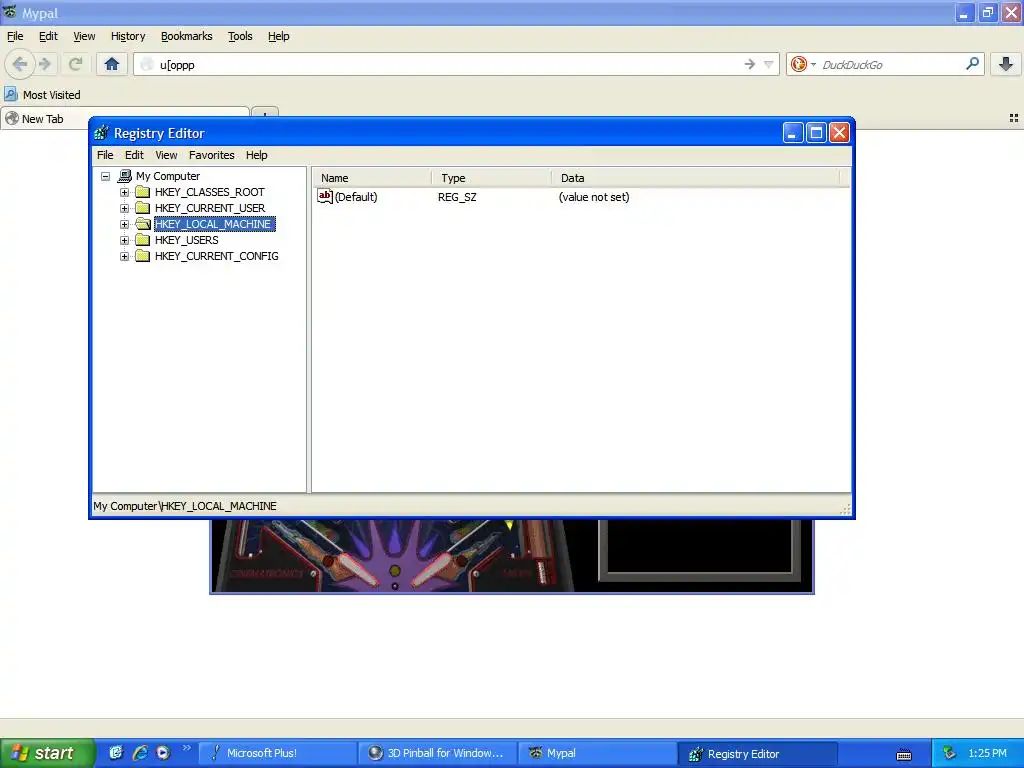Expand quick launch overflow chevron
The image size is (1024, 768).
[186, 748]
